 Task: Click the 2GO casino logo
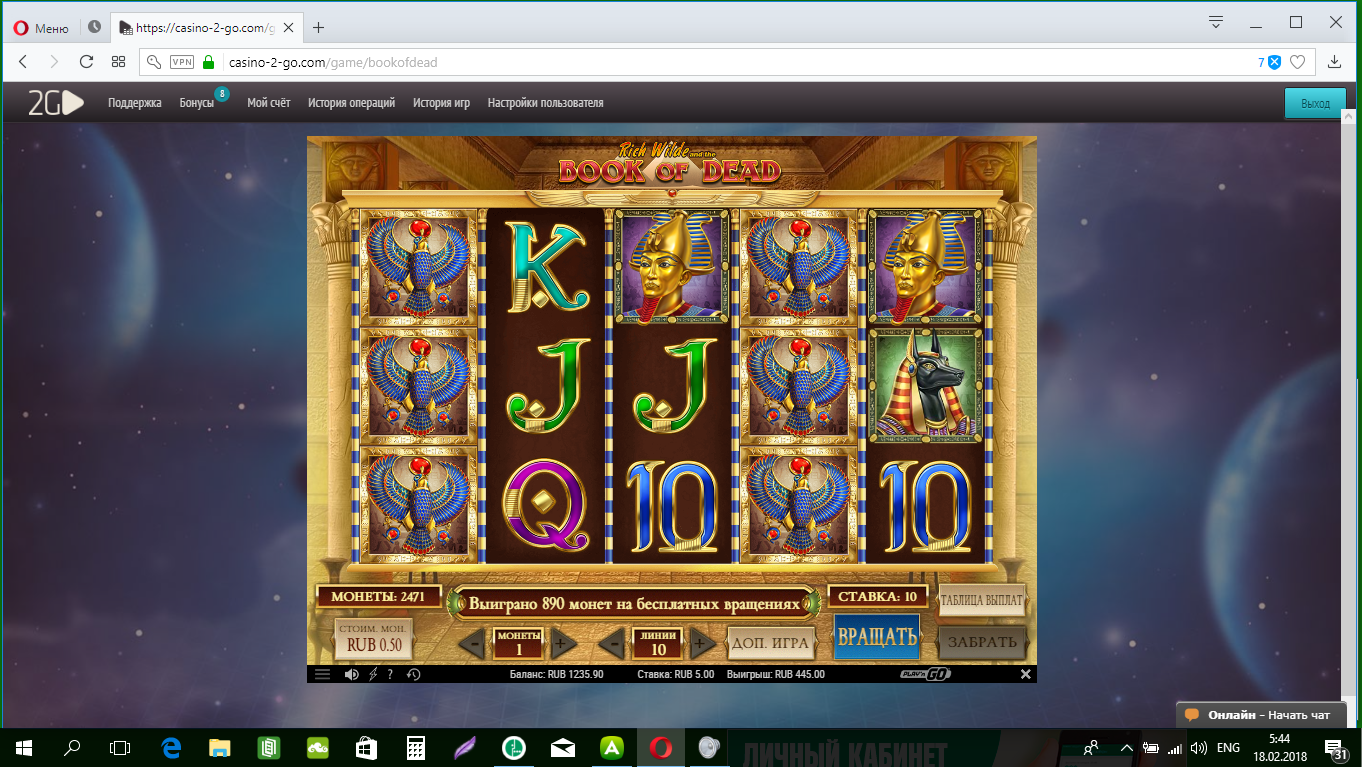coord(55,103)
